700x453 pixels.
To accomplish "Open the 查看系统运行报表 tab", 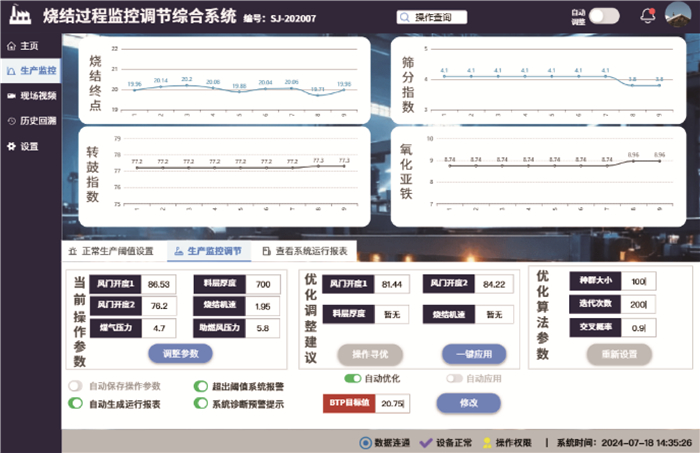I will pyautogui.click(x=303, y=252).
